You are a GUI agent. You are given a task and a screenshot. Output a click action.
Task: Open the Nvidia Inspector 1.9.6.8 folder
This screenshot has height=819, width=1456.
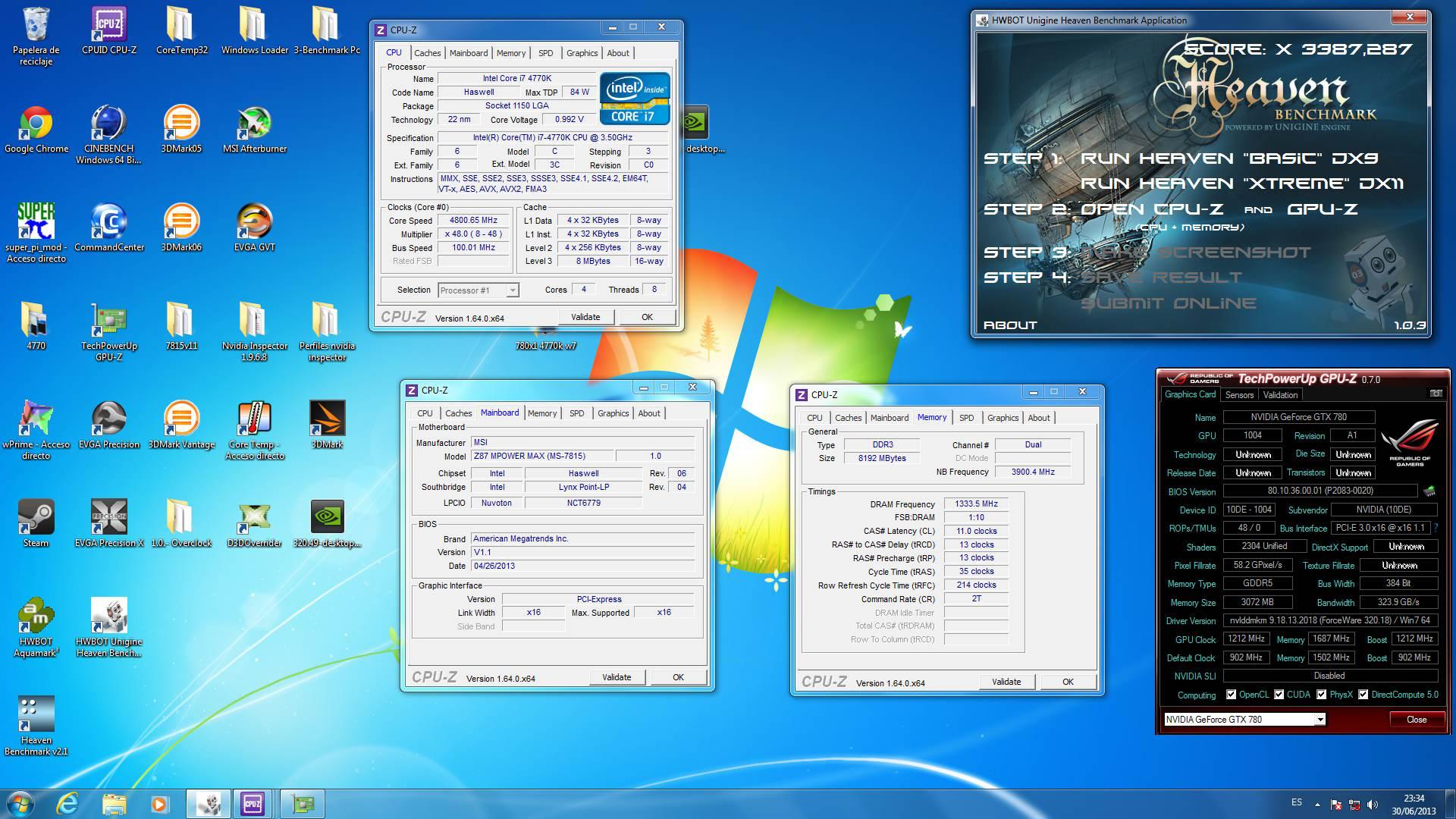(x=254, y=332)
